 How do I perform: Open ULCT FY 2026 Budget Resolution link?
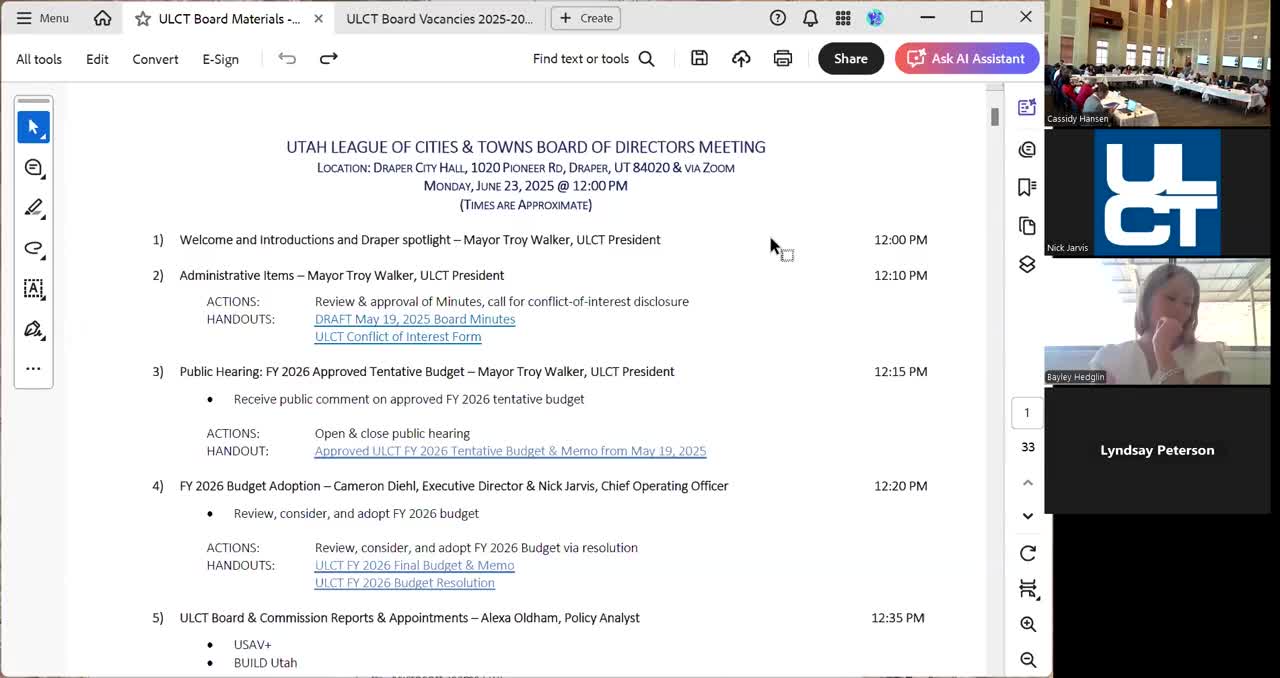[x=405, y=583]
